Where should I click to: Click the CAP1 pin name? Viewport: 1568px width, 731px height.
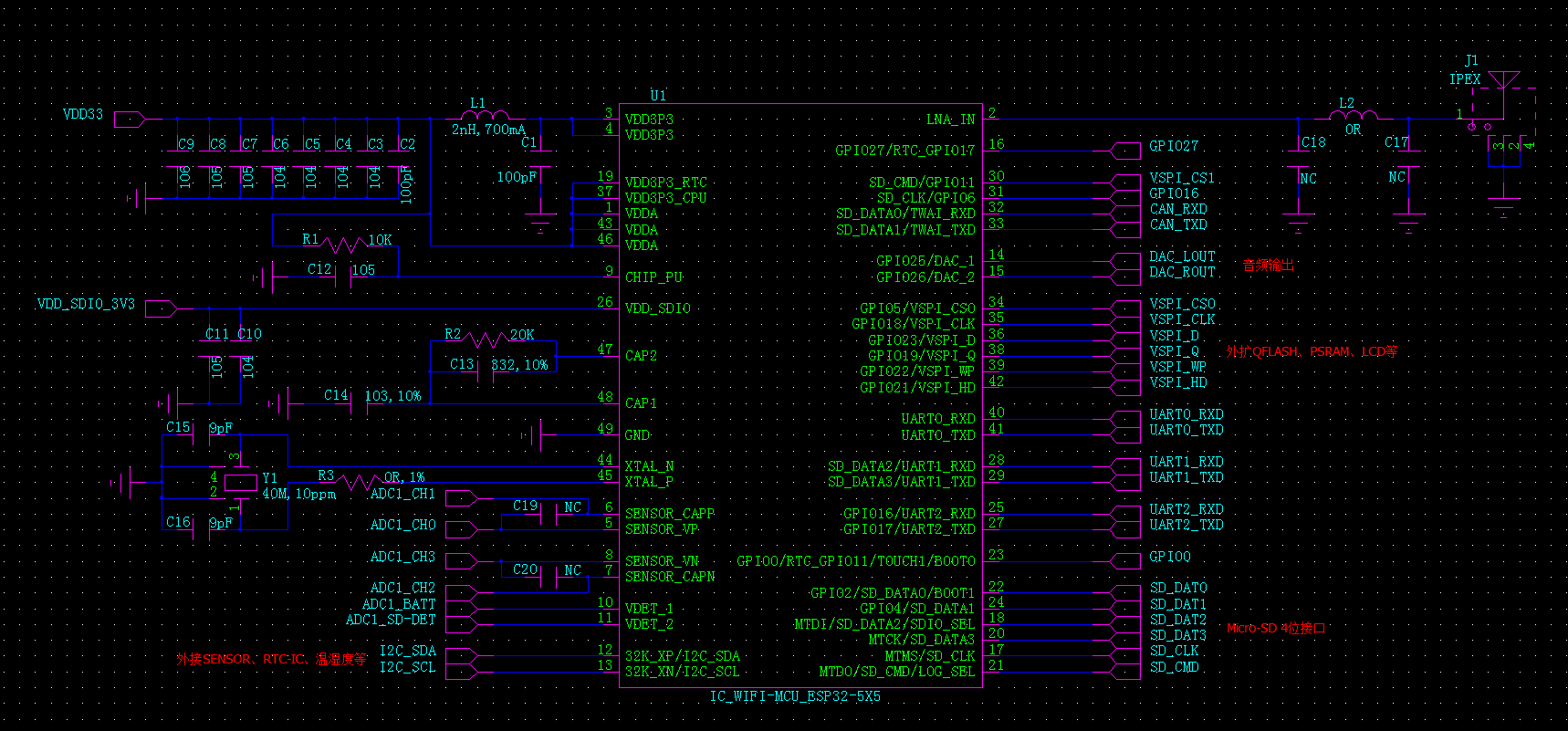(x=641, y=403)
